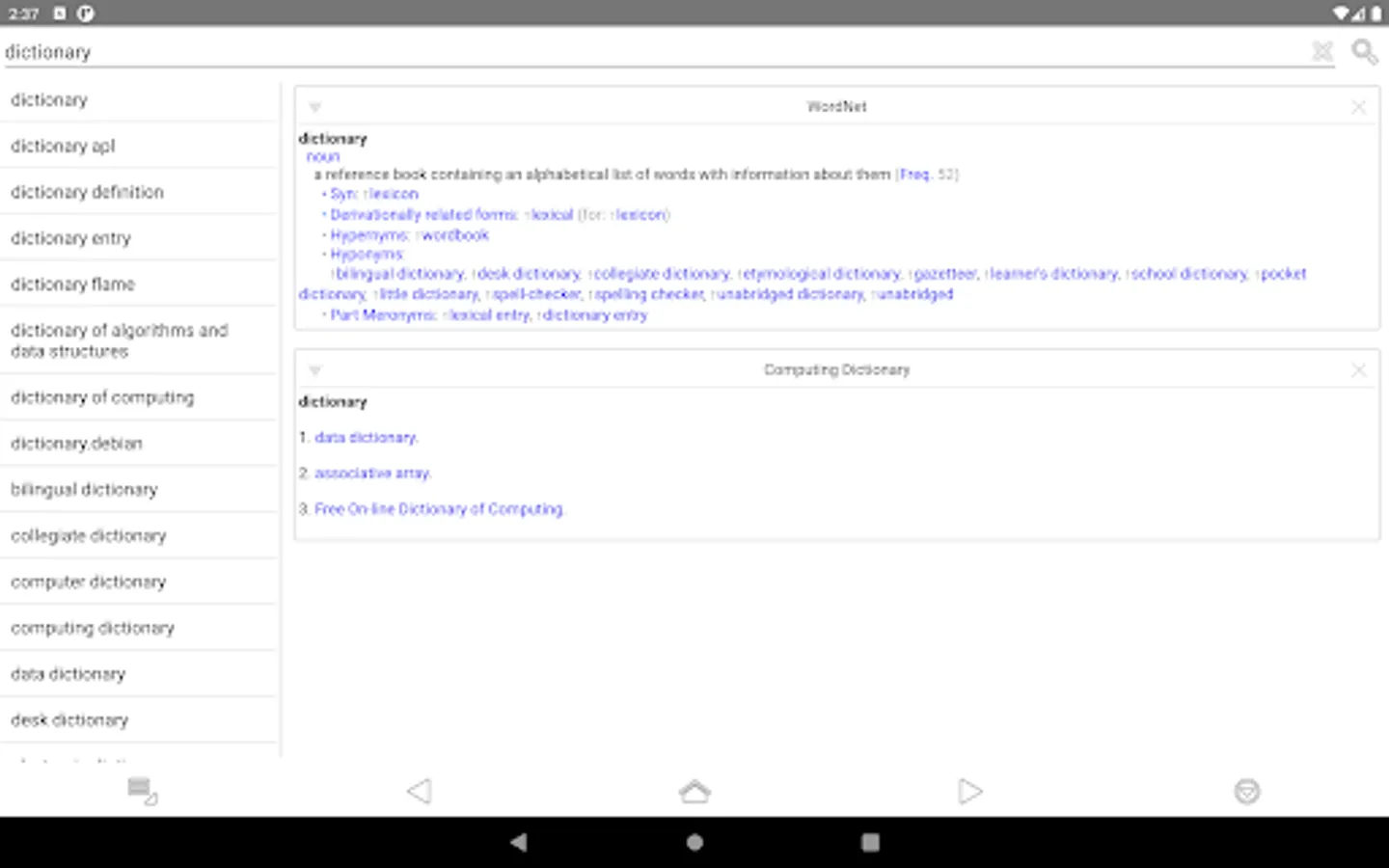Select 'dictionary entry' suggestion
This screenshot has height=868, width=1389.
point(139,238)
